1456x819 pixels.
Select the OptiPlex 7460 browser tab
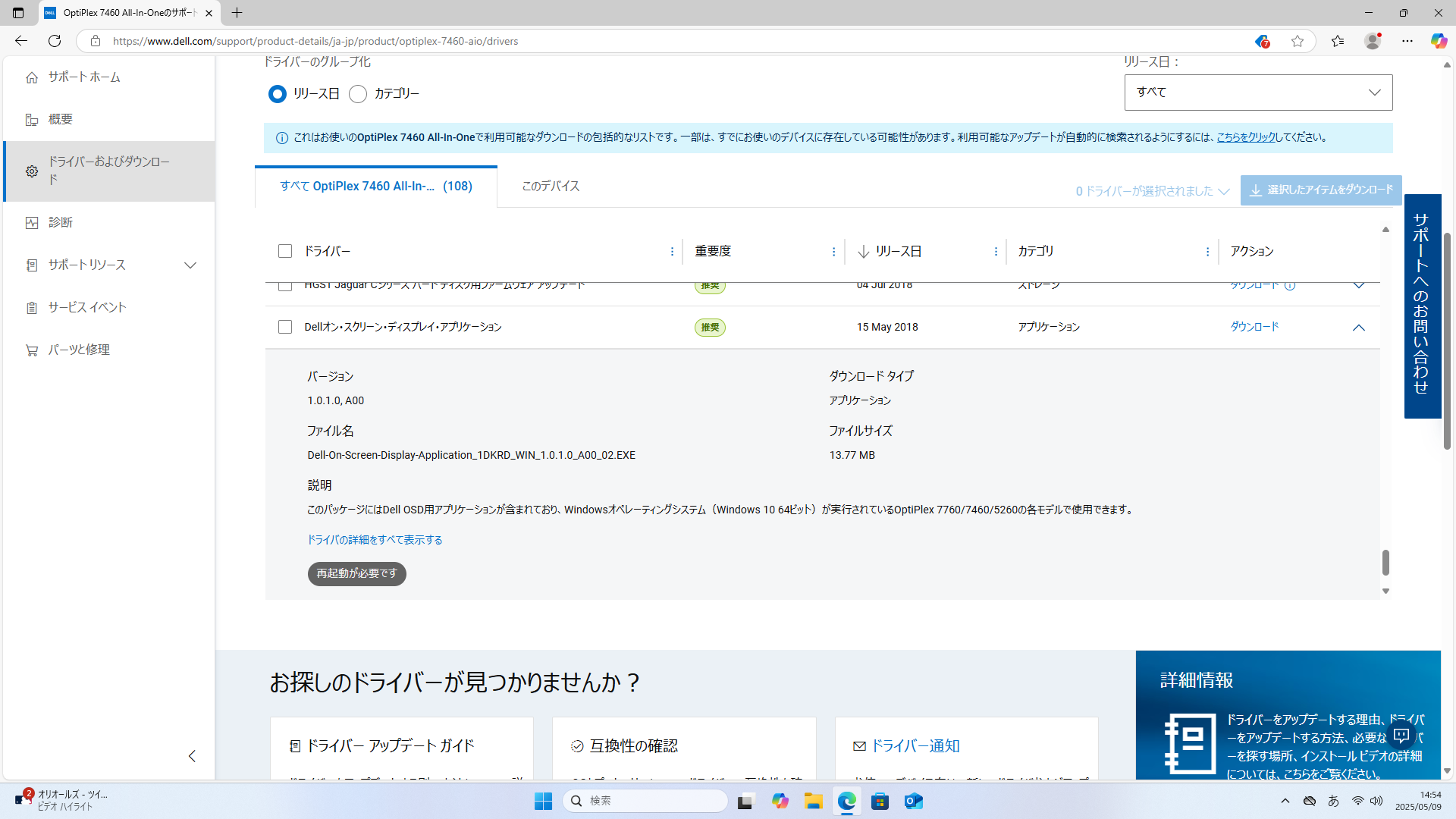(130, 13)
